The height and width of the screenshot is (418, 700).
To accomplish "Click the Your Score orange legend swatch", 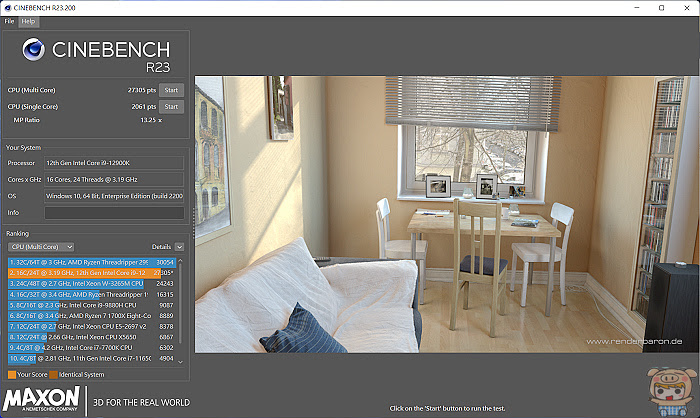I will pyautogui.click(x=12, y=375).
